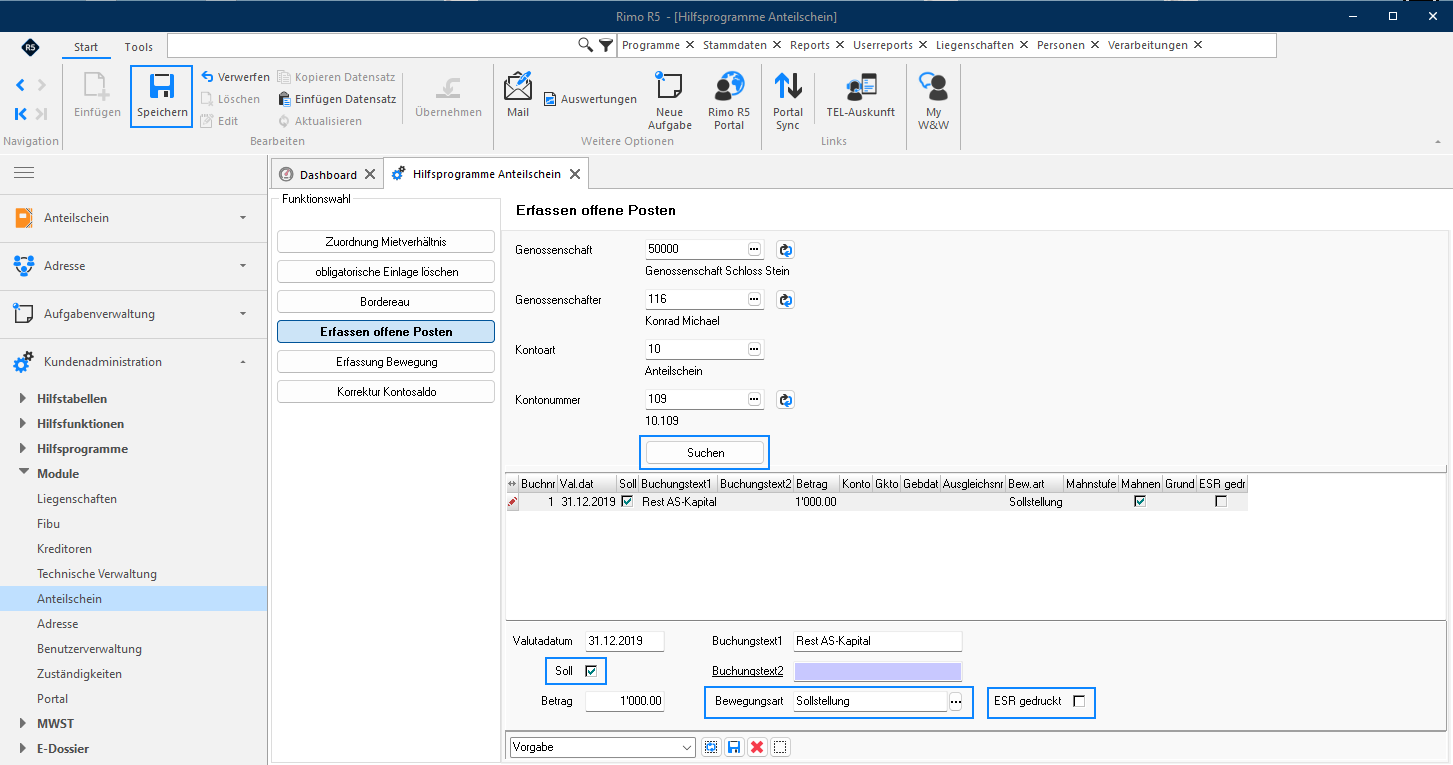The width and height of the screenshot is (1453, 765).
Task: Start Portal Sync from the ribbon
Action: (788, 86)
